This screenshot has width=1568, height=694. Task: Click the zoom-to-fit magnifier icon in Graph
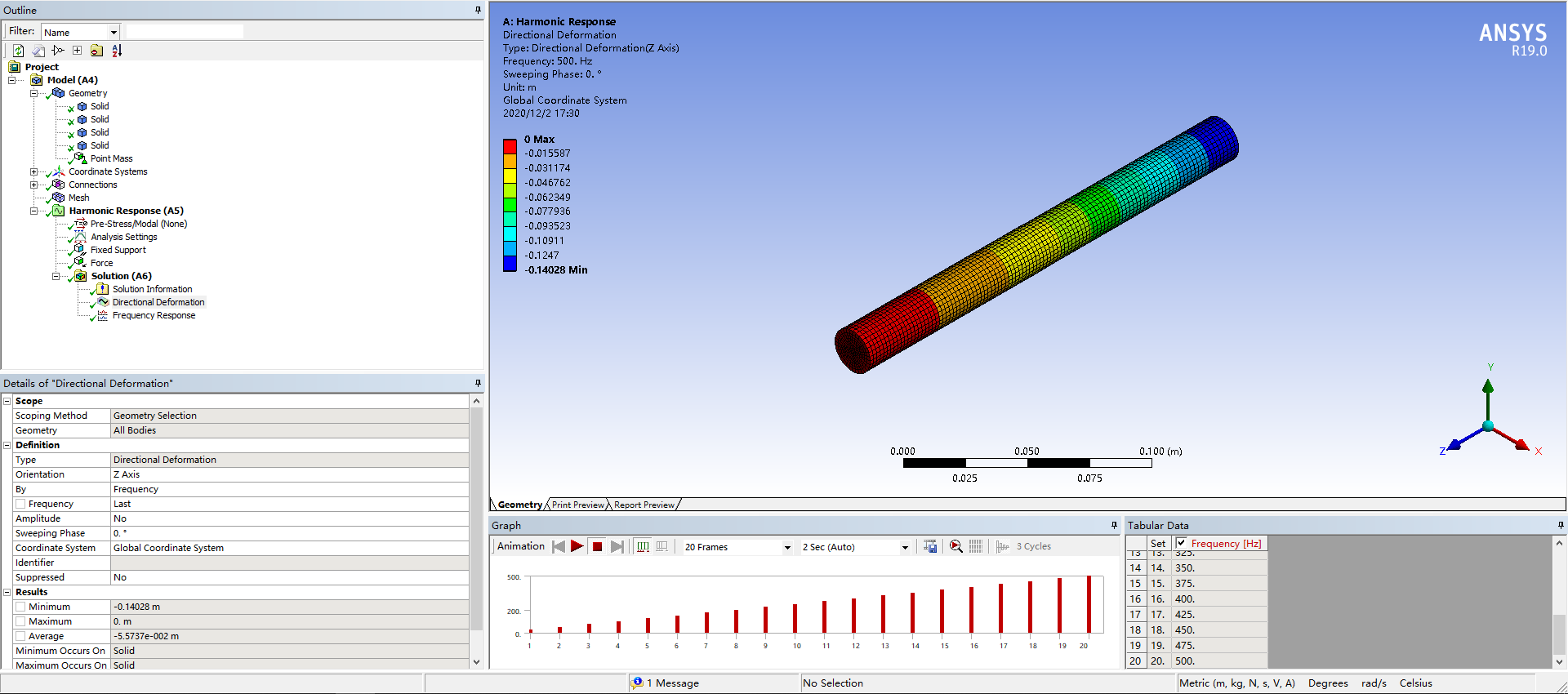coord(955,546)
